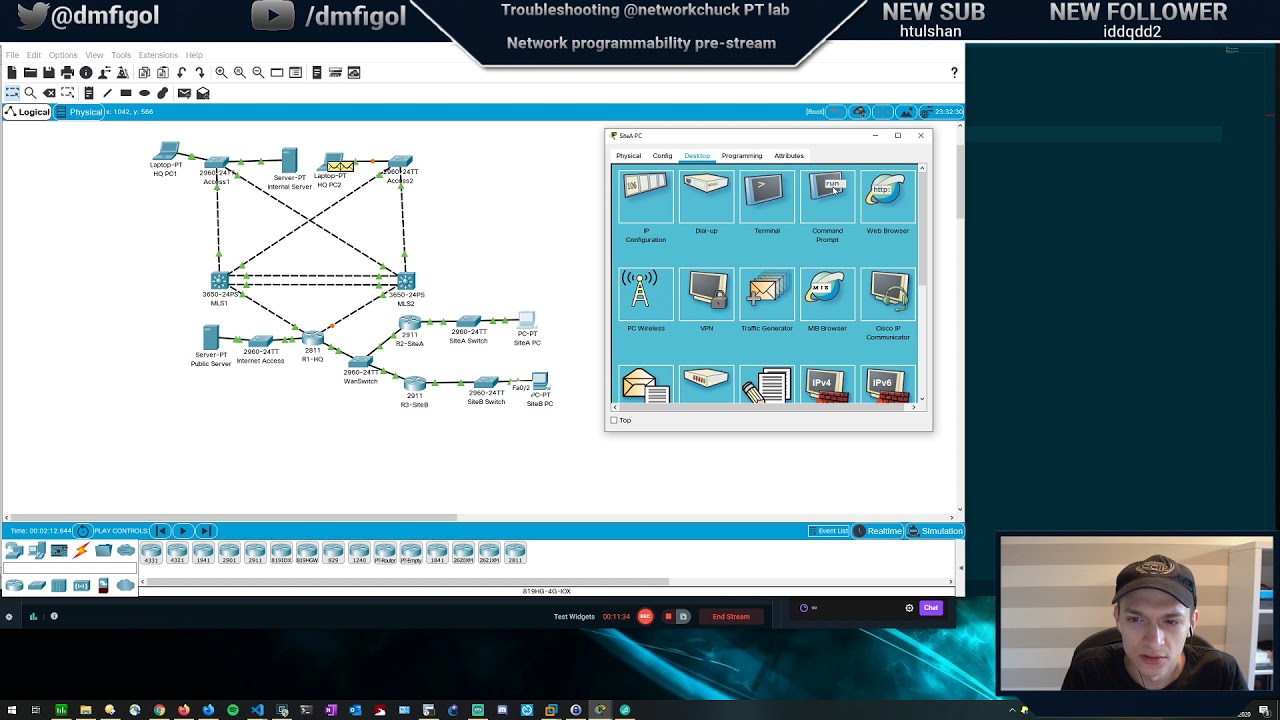
Task: Click the Open file folder icon
Action: click(x=30, y=72)
